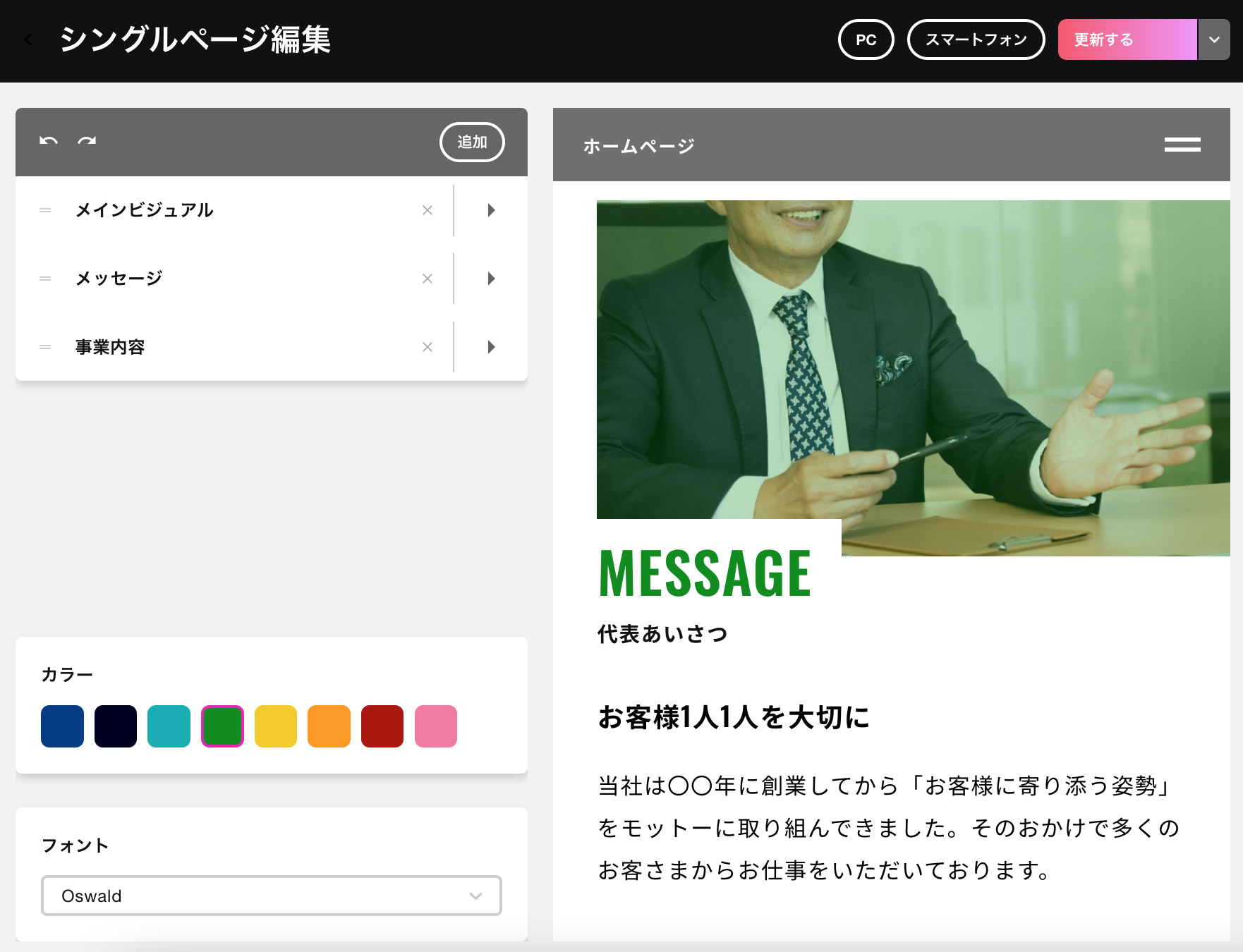The width and height of the screenshot is (1243, 952).
Task: Click the undo arrow icon
Action: (48, 141)
